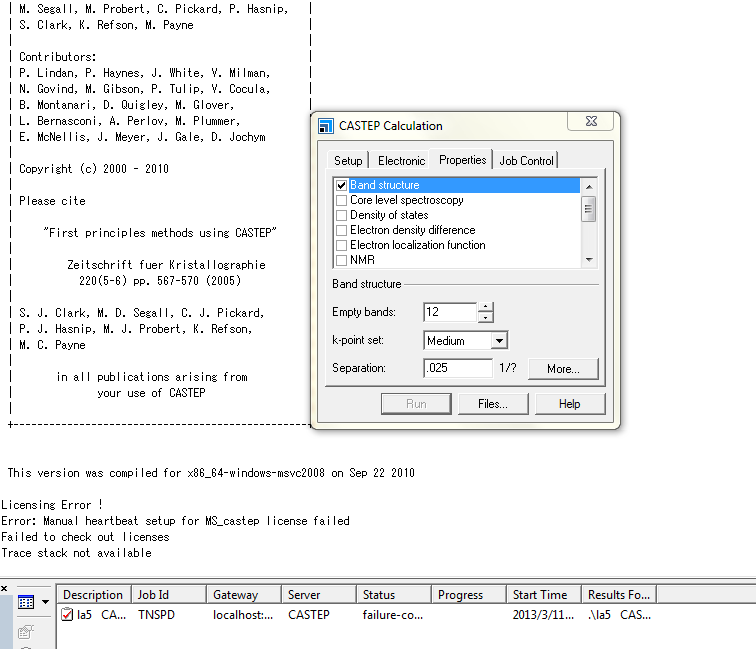Uncheck the Band structure checkbox

pos(341,185)
